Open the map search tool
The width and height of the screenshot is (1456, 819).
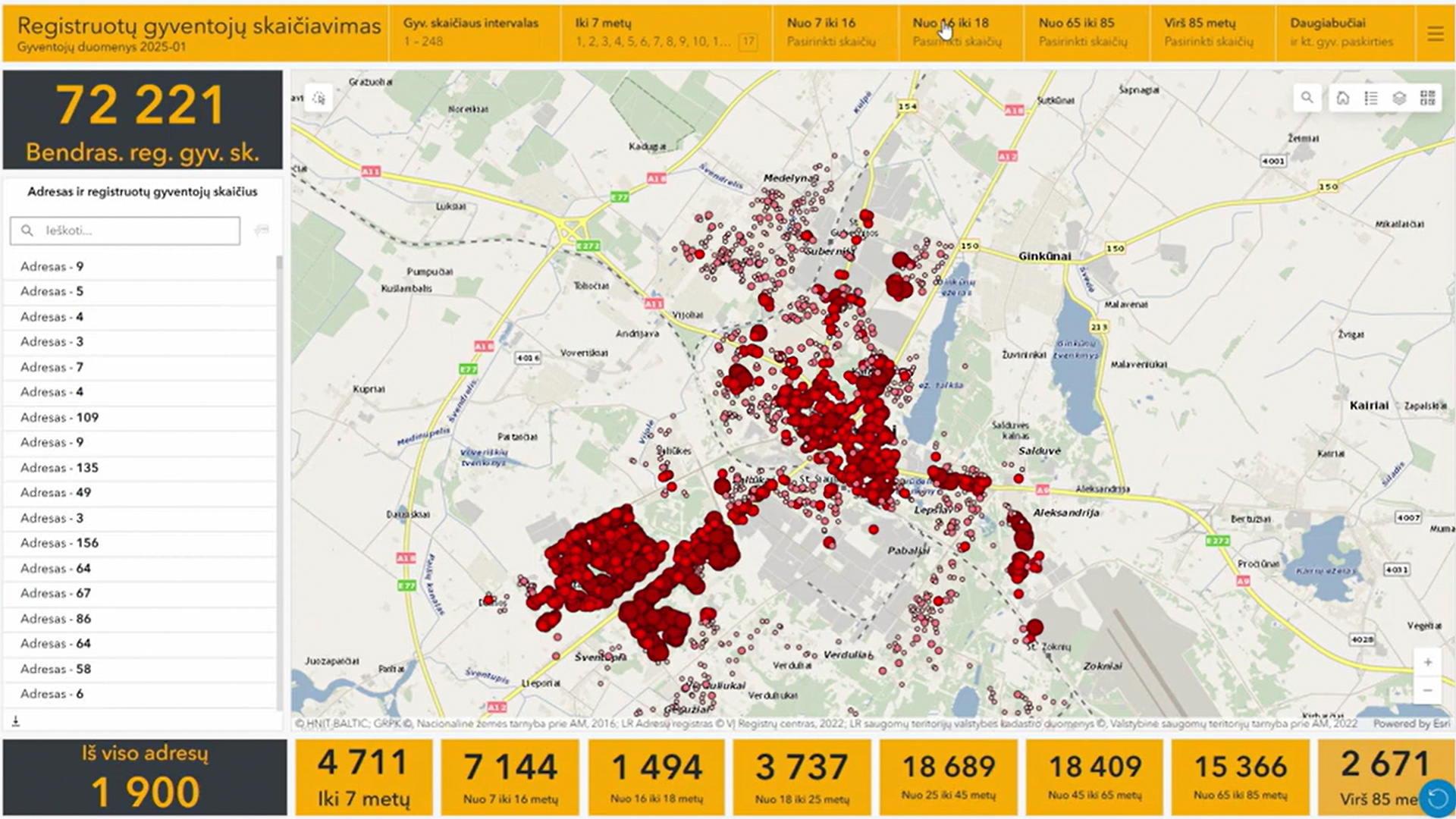click(1307, 98)
